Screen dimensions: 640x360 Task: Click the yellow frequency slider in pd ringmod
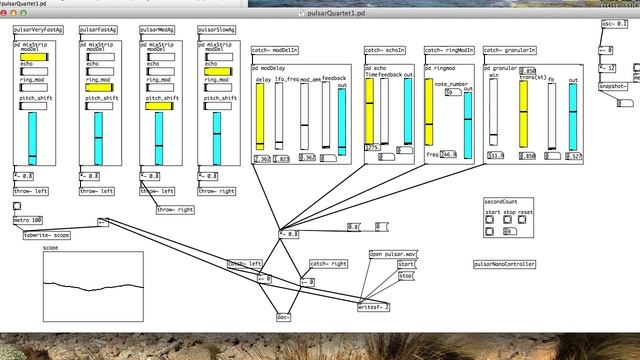(429, 112)
